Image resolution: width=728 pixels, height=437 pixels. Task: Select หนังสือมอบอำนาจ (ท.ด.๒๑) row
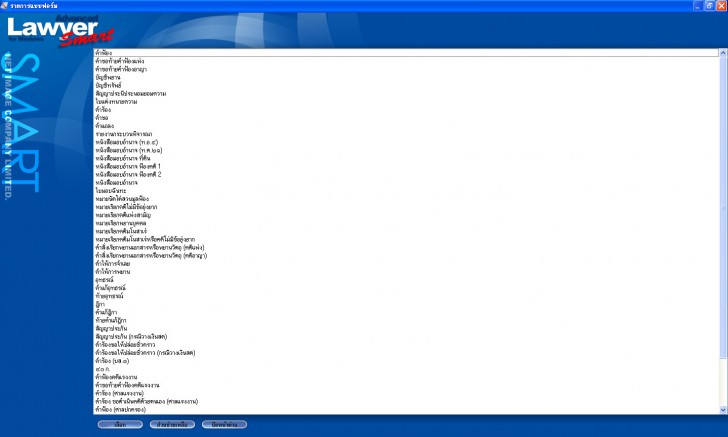coord(406,150)
